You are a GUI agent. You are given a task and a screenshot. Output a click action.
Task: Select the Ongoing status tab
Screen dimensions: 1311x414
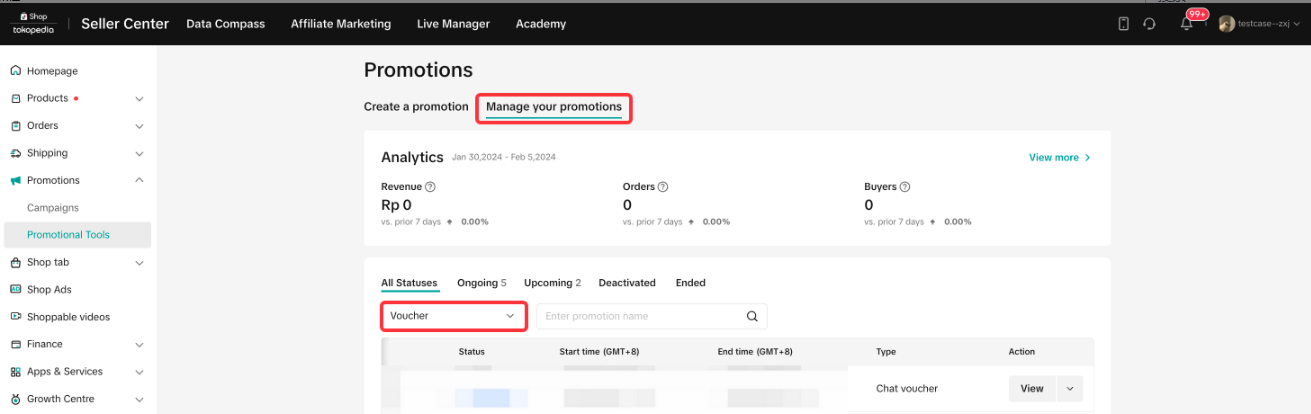(481, 283)
